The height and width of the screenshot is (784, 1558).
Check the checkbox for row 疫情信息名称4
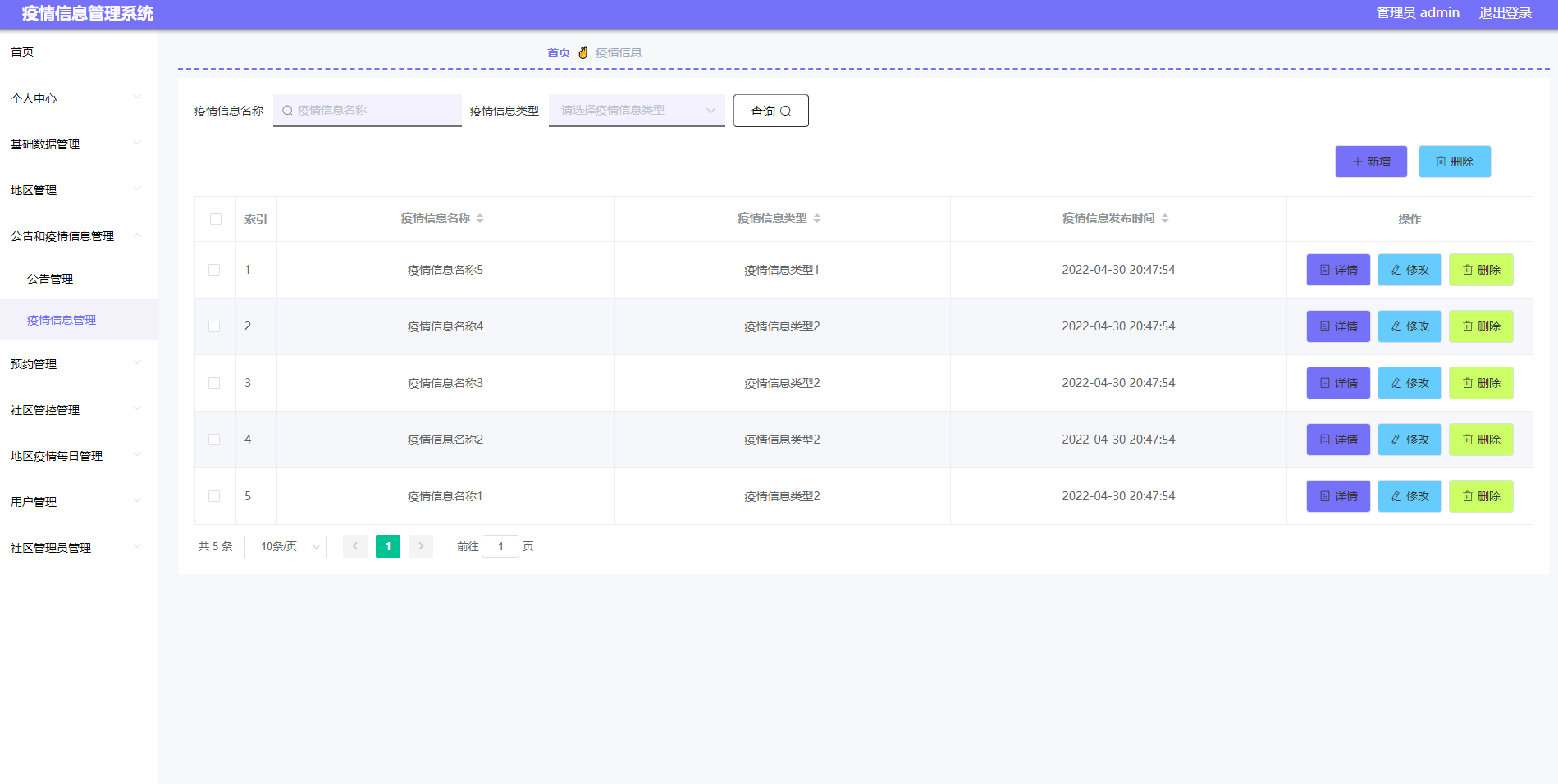click(x=215, y=326)
